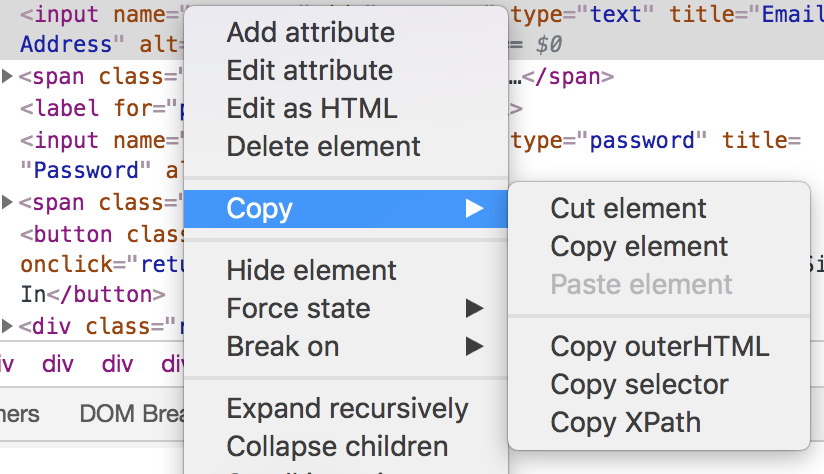Expand the div class node triangle
The height and width of the screenshot is (474, 824).
click(7, 326)
